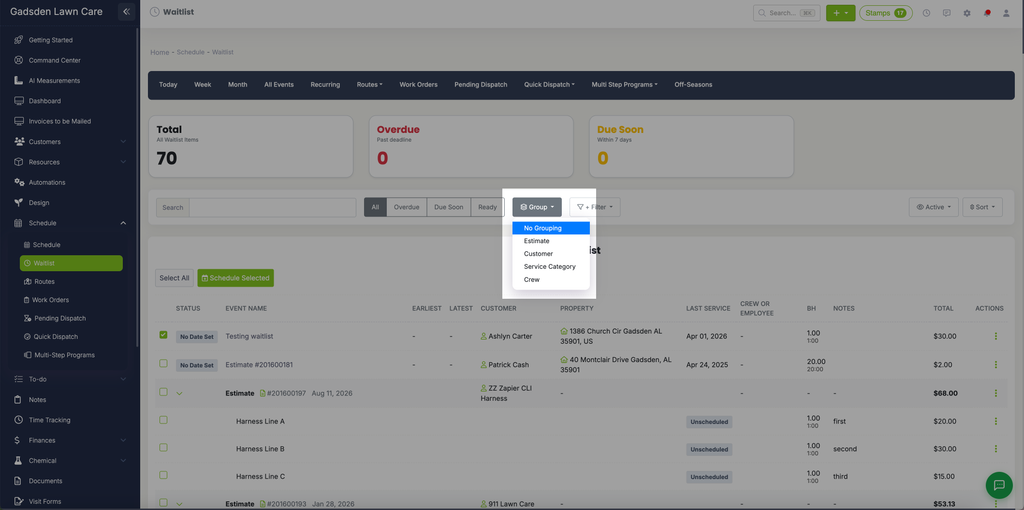The width and height of the screenshot is (1024, 510).
Task: Click the user profile icon
Action: coord(1006,13)
